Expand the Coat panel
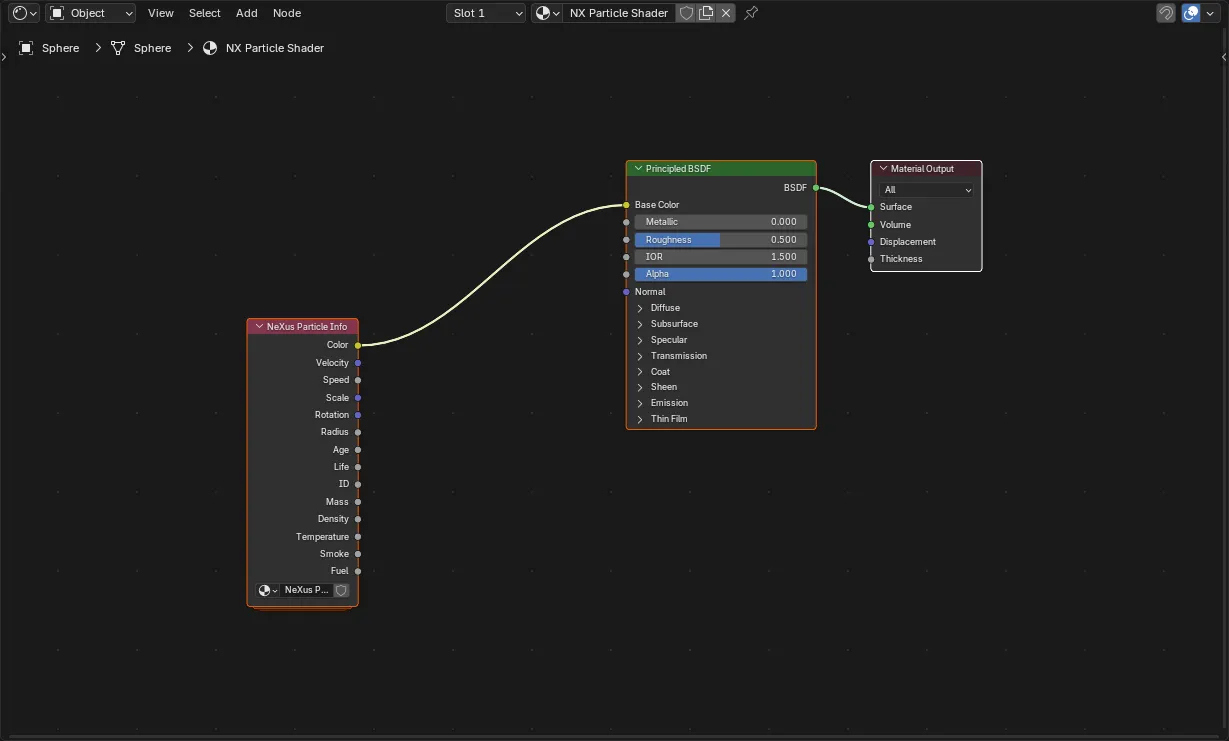 click(x=640, y=372)
